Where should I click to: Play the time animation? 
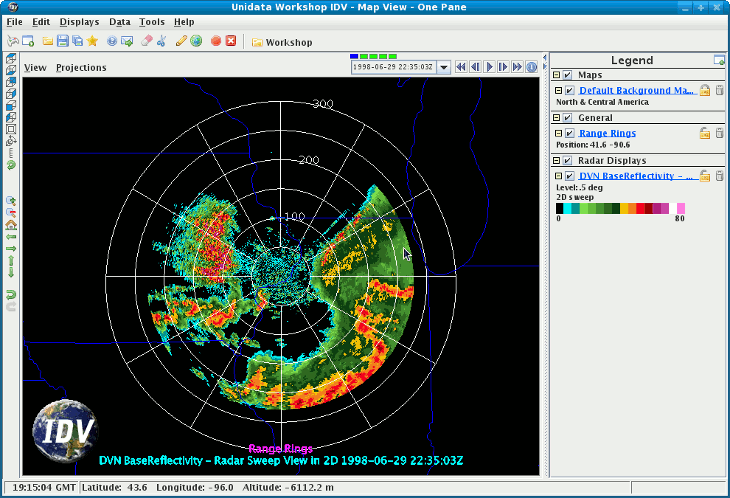pyautogui.click(x=490, y=67)
